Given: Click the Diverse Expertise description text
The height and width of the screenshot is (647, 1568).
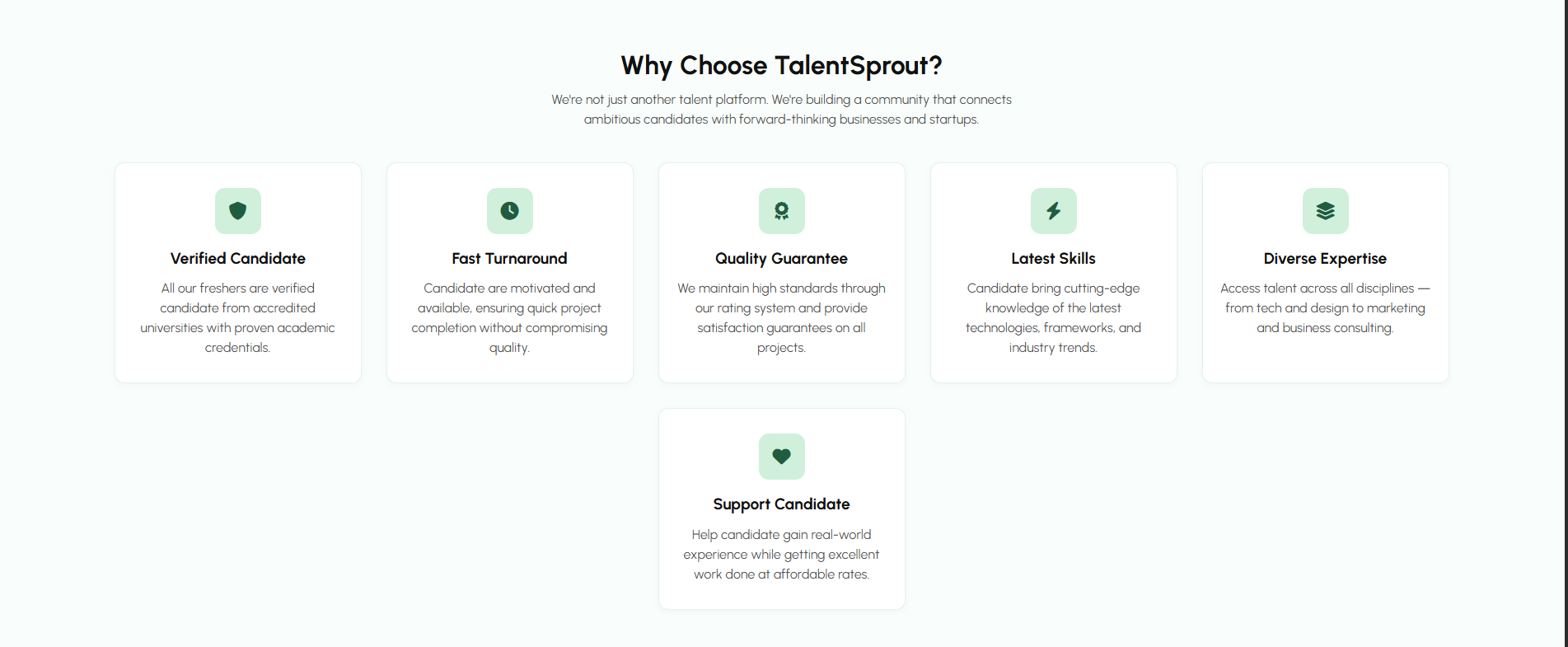Looking at the screenshot, I should 1325,307.
